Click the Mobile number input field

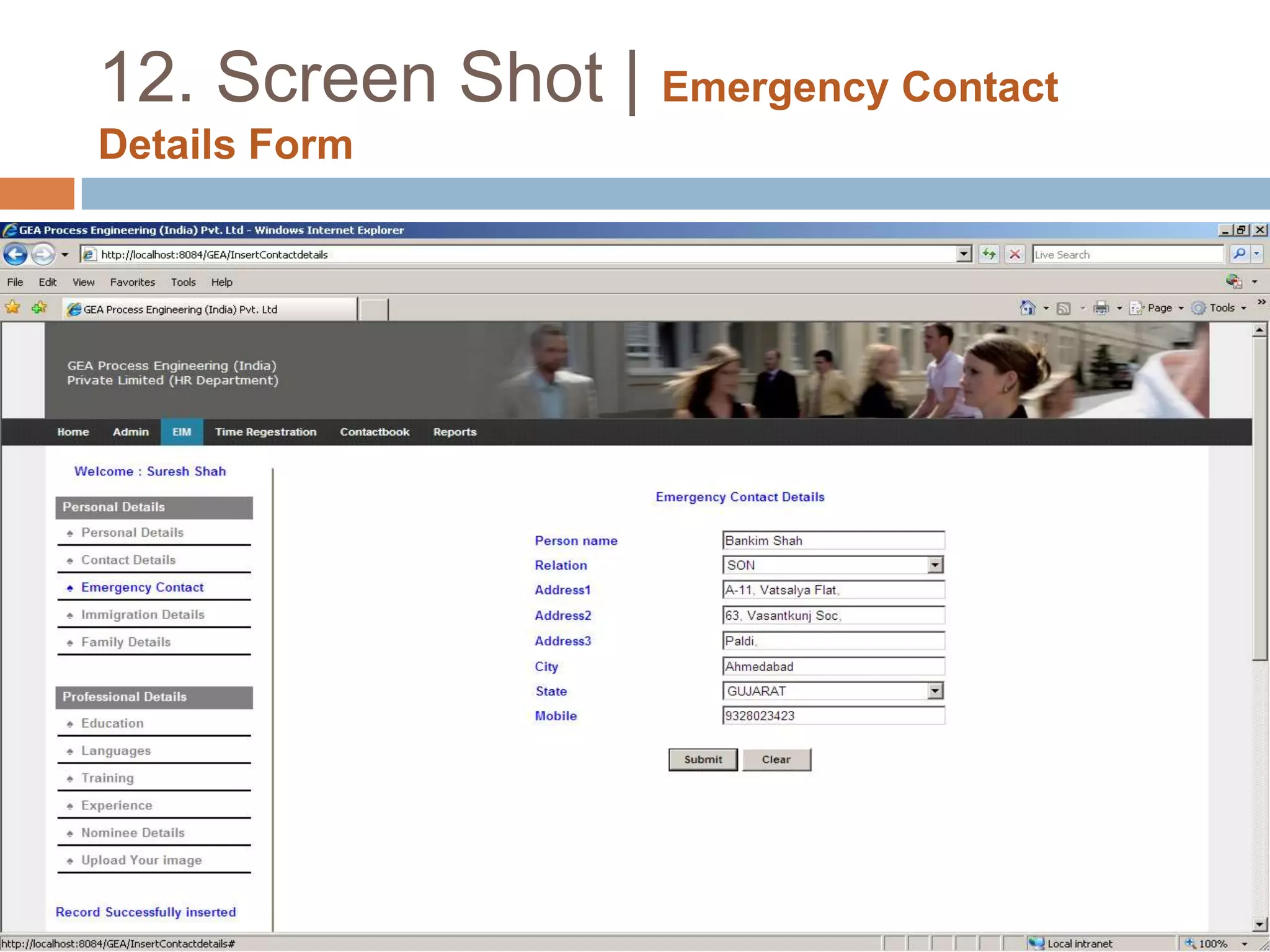833,716
